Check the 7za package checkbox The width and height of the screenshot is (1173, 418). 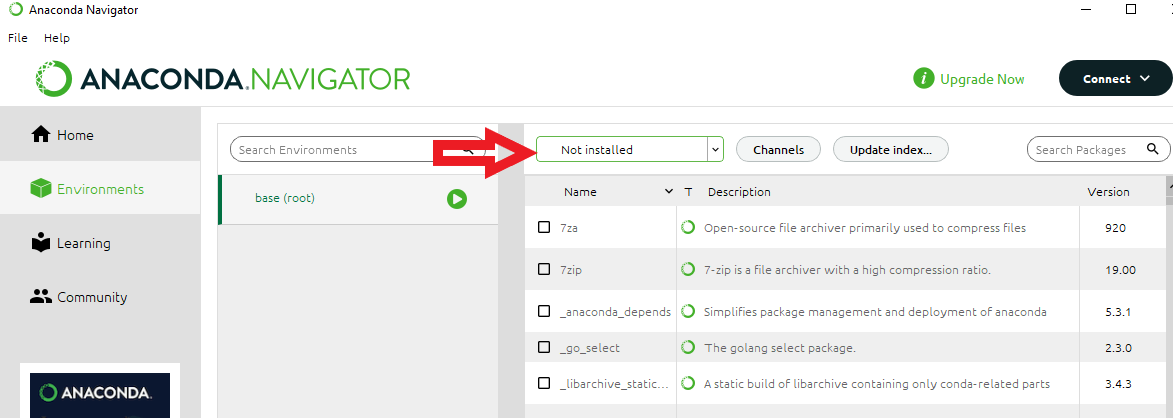point(544,227)
